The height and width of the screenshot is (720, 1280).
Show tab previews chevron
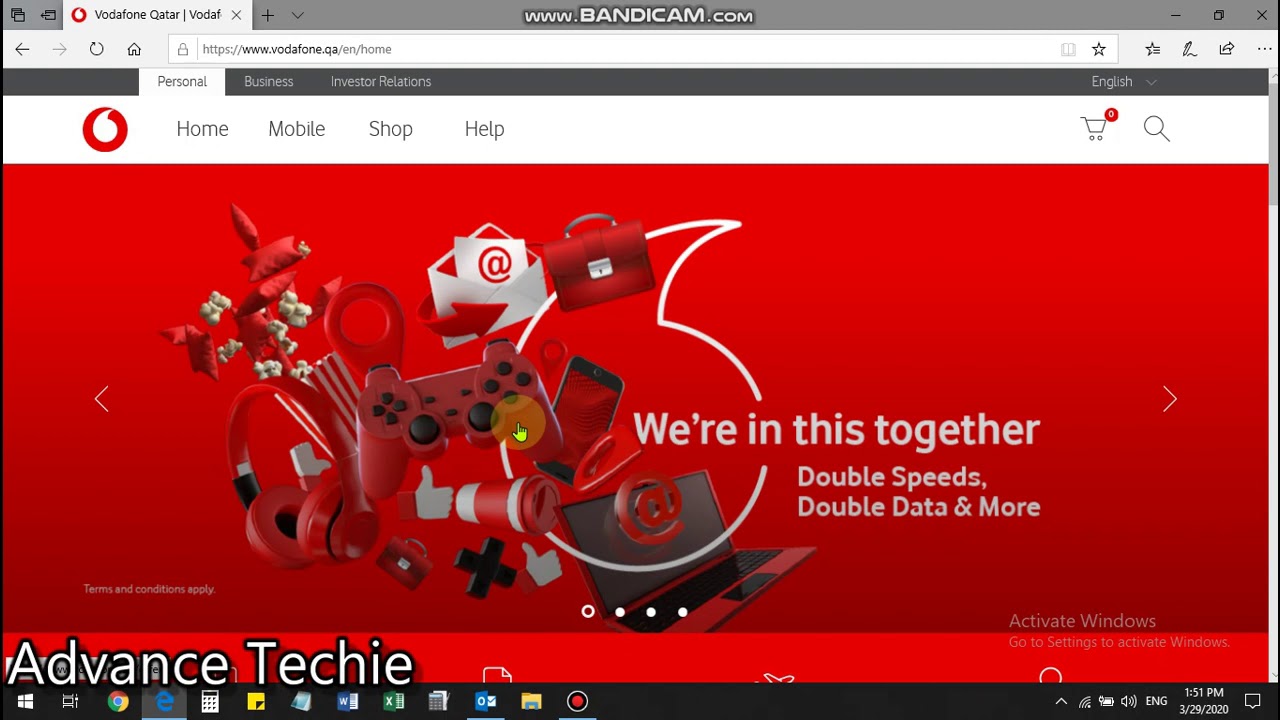click(298, 15)
